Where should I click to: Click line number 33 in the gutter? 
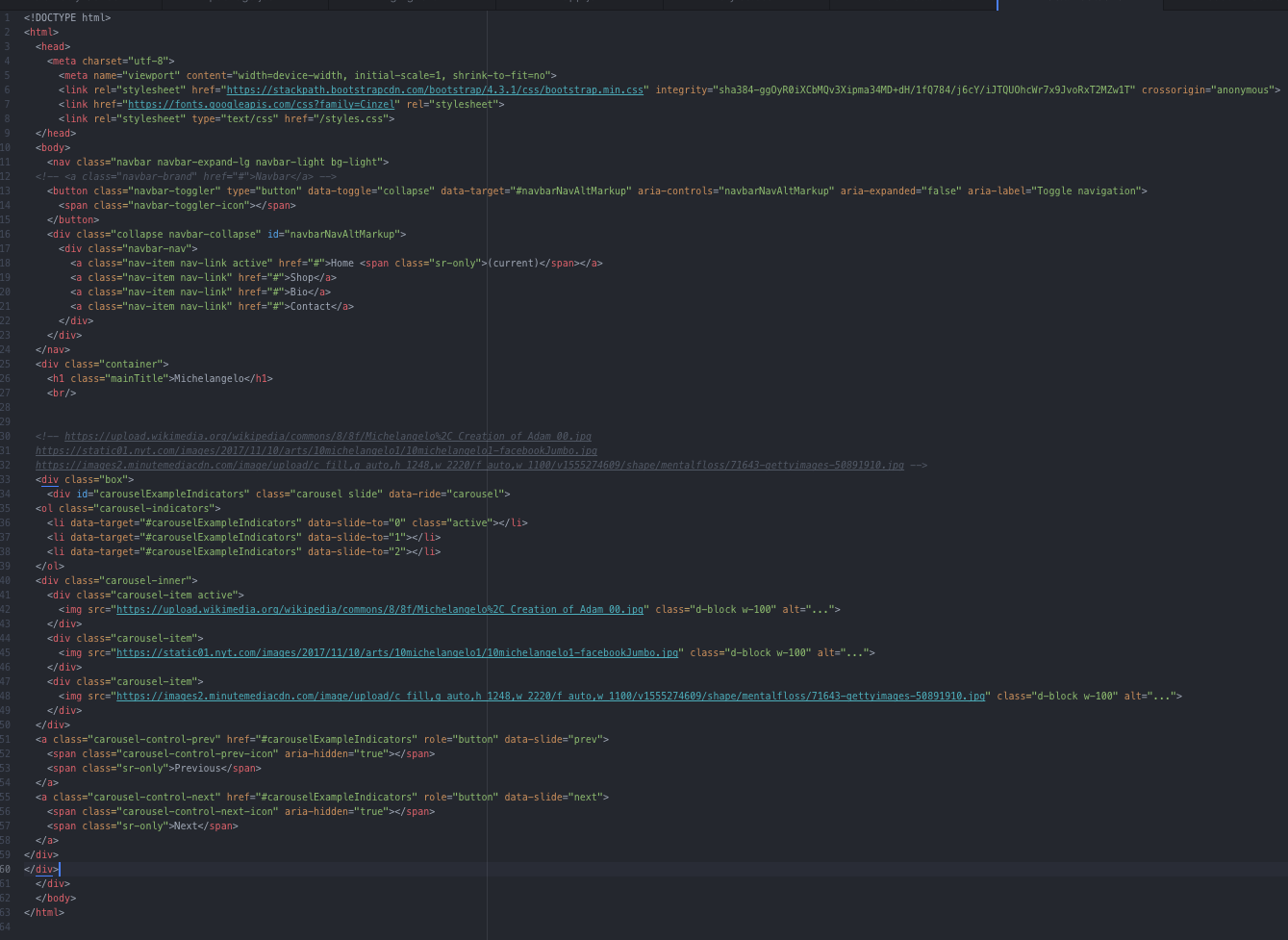coord(6,479)
